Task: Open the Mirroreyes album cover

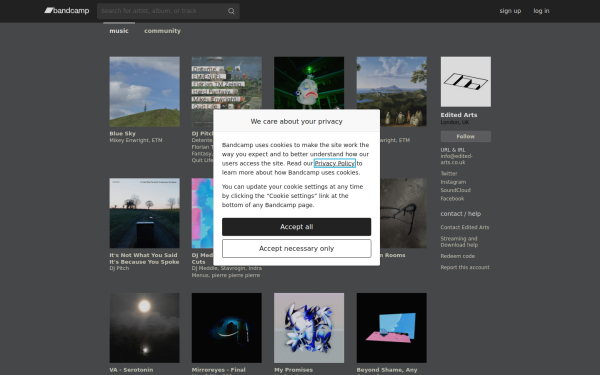Action: pos(227,328)
